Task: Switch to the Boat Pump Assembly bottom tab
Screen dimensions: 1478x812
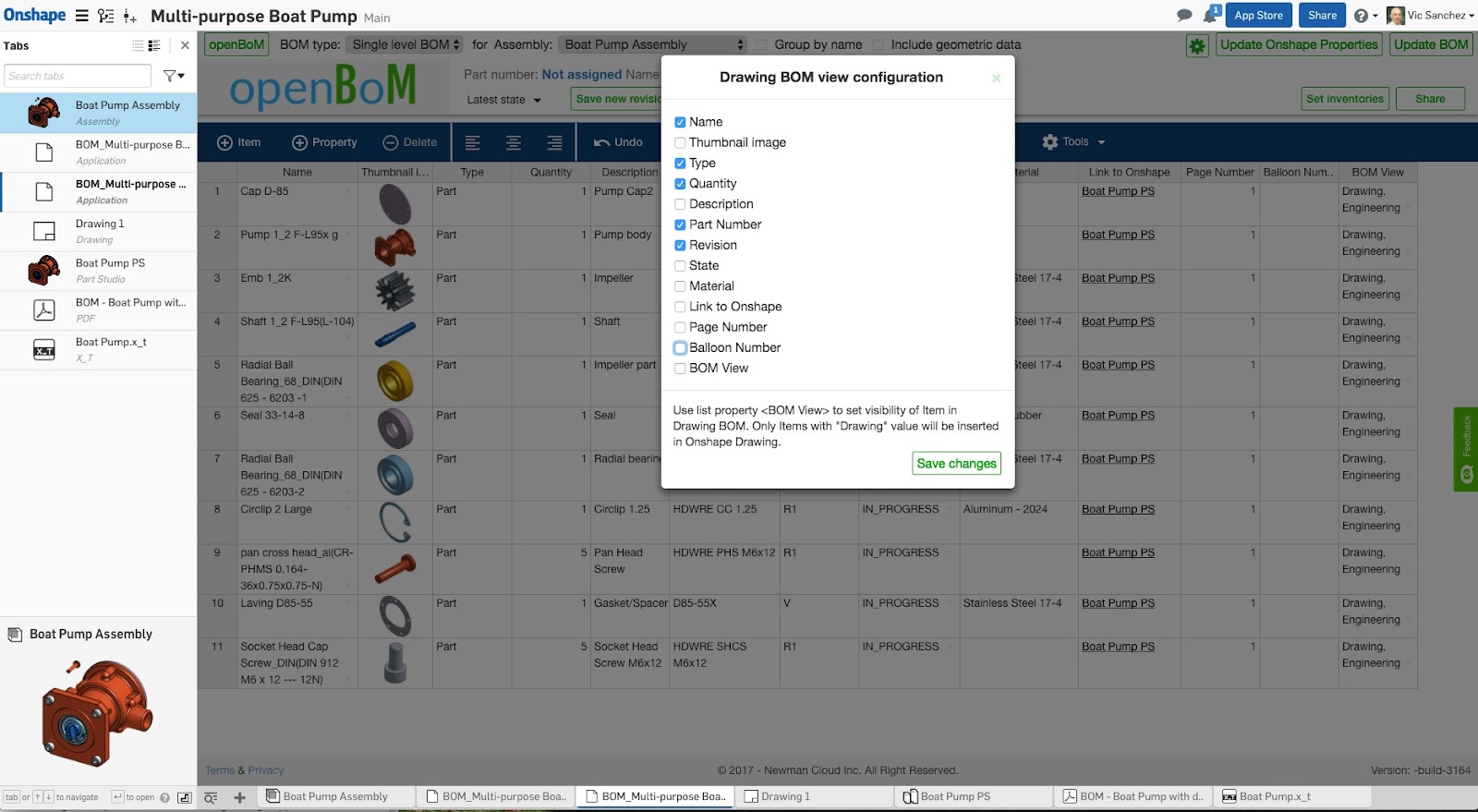Action: [336, 797]
